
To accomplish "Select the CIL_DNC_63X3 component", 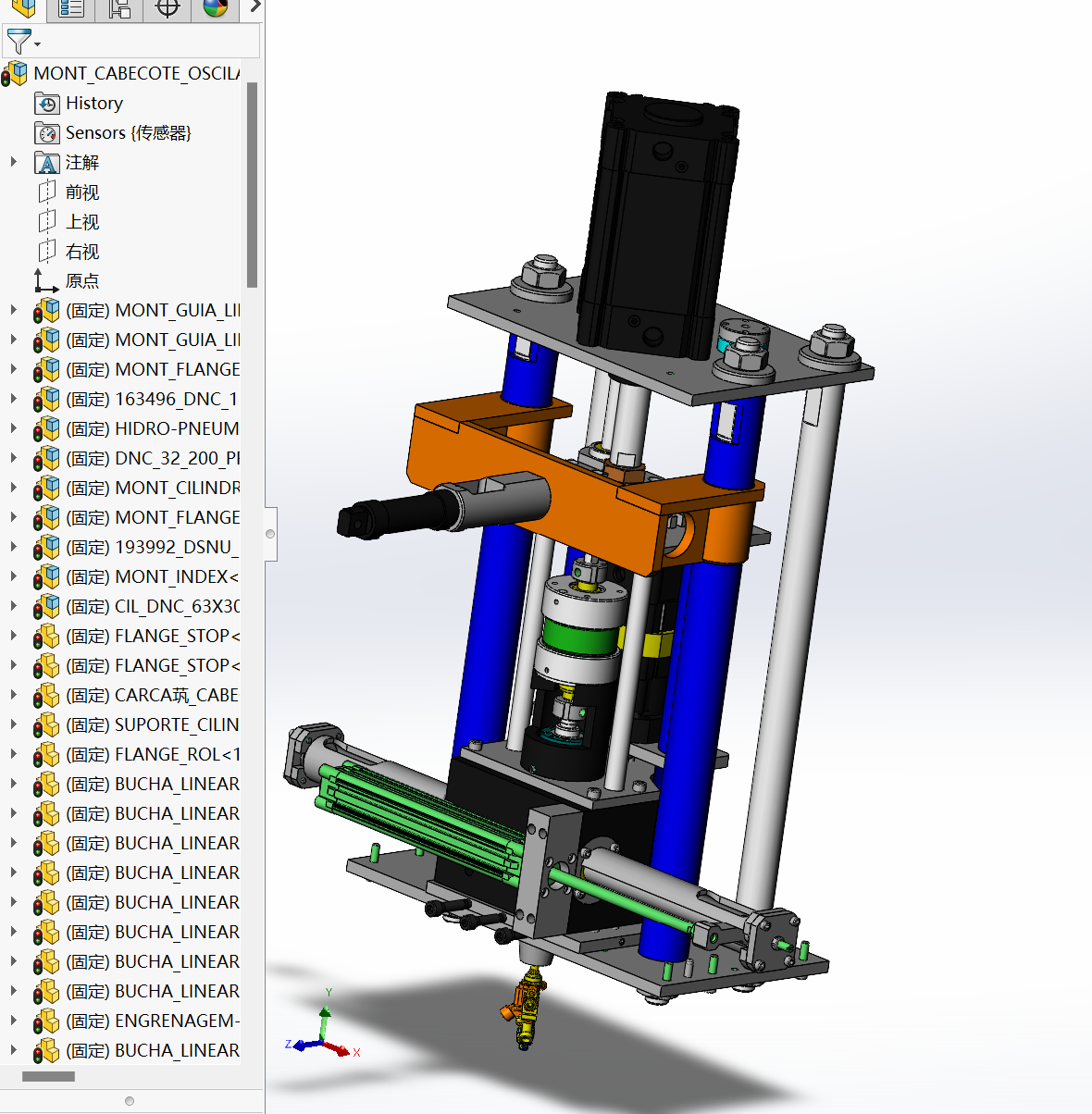I will click(153, 606).
